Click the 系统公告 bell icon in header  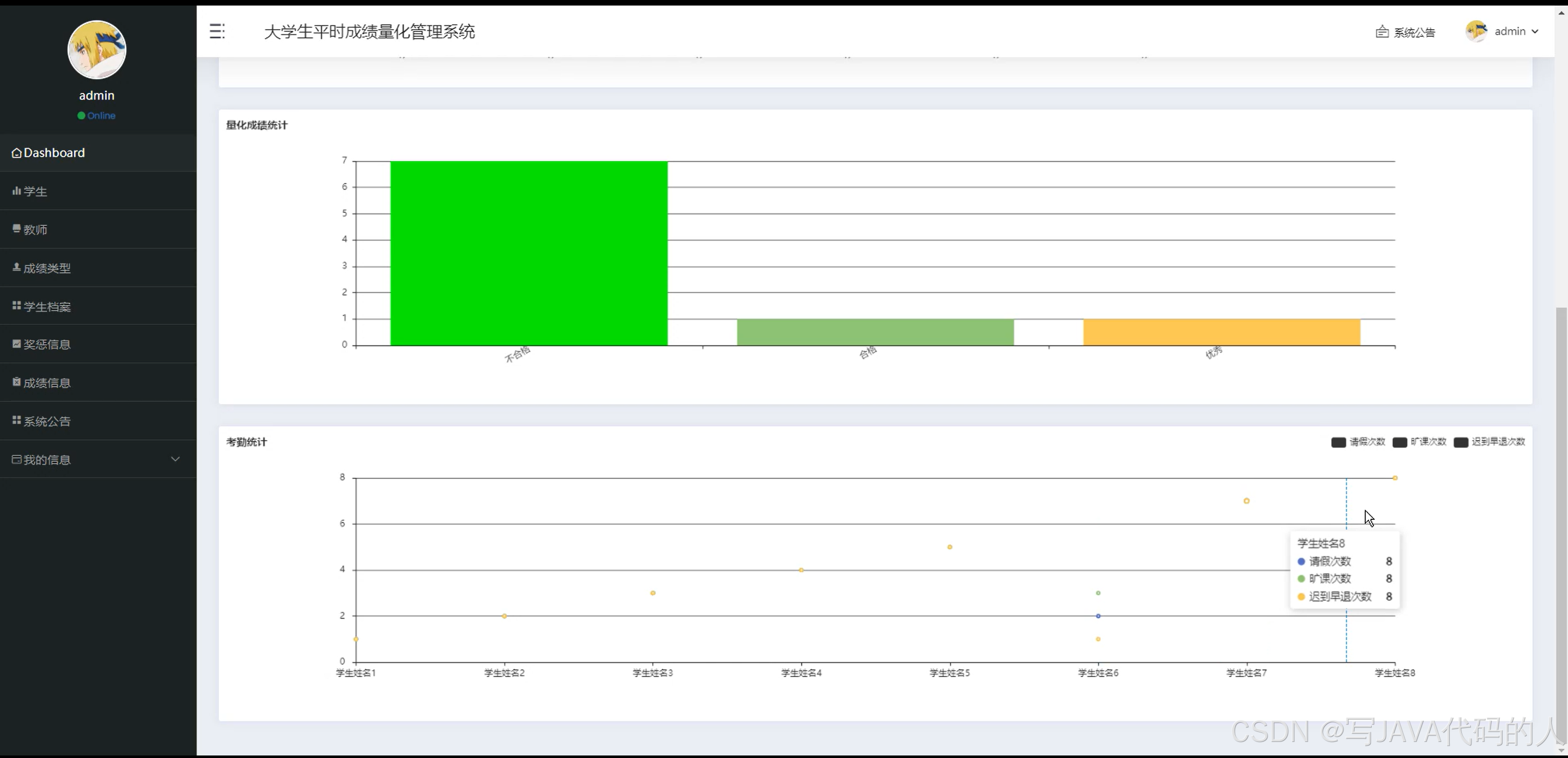(1382, 32)
